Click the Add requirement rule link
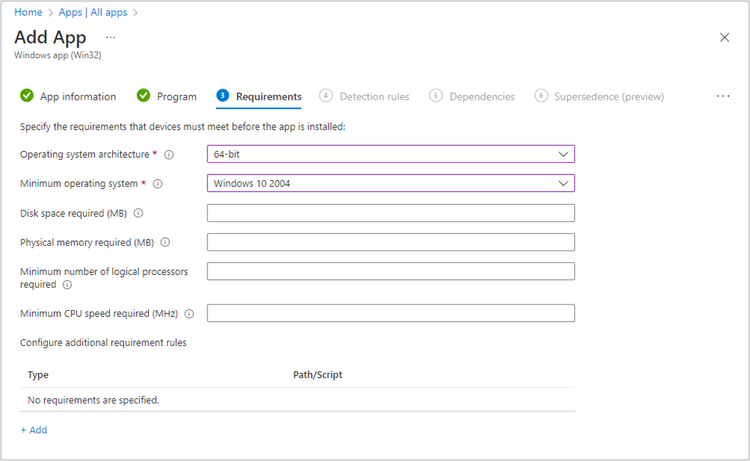 [34, 430]
